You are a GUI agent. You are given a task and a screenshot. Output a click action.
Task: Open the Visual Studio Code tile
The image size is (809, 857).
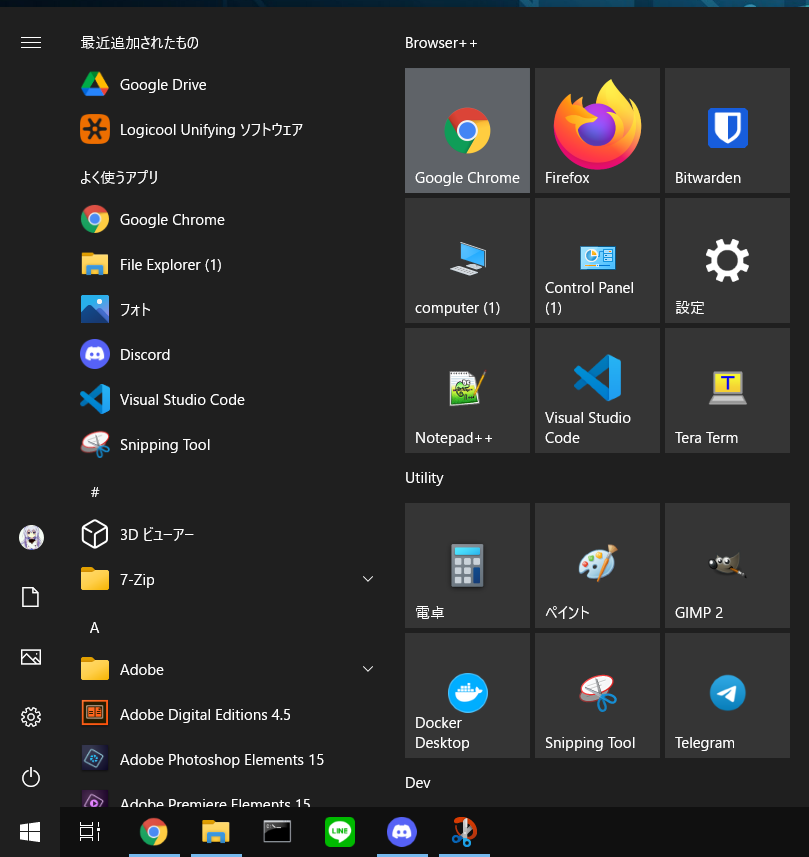tap(597, 390)
